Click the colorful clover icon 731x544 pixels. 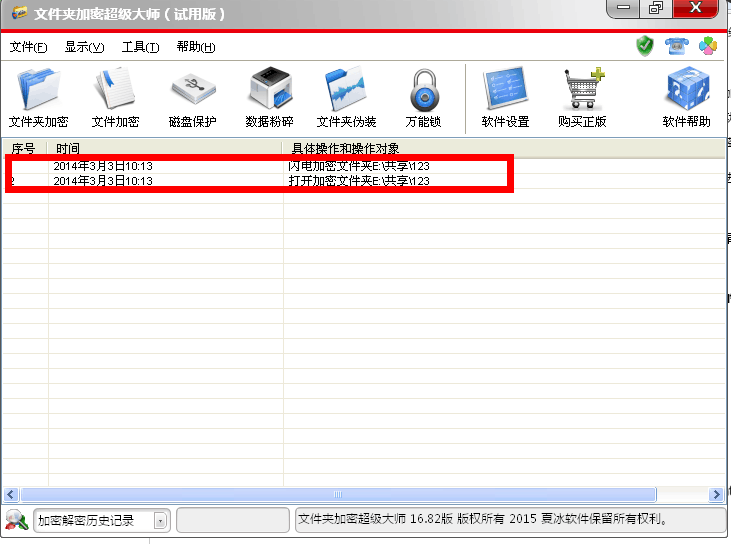707,46
